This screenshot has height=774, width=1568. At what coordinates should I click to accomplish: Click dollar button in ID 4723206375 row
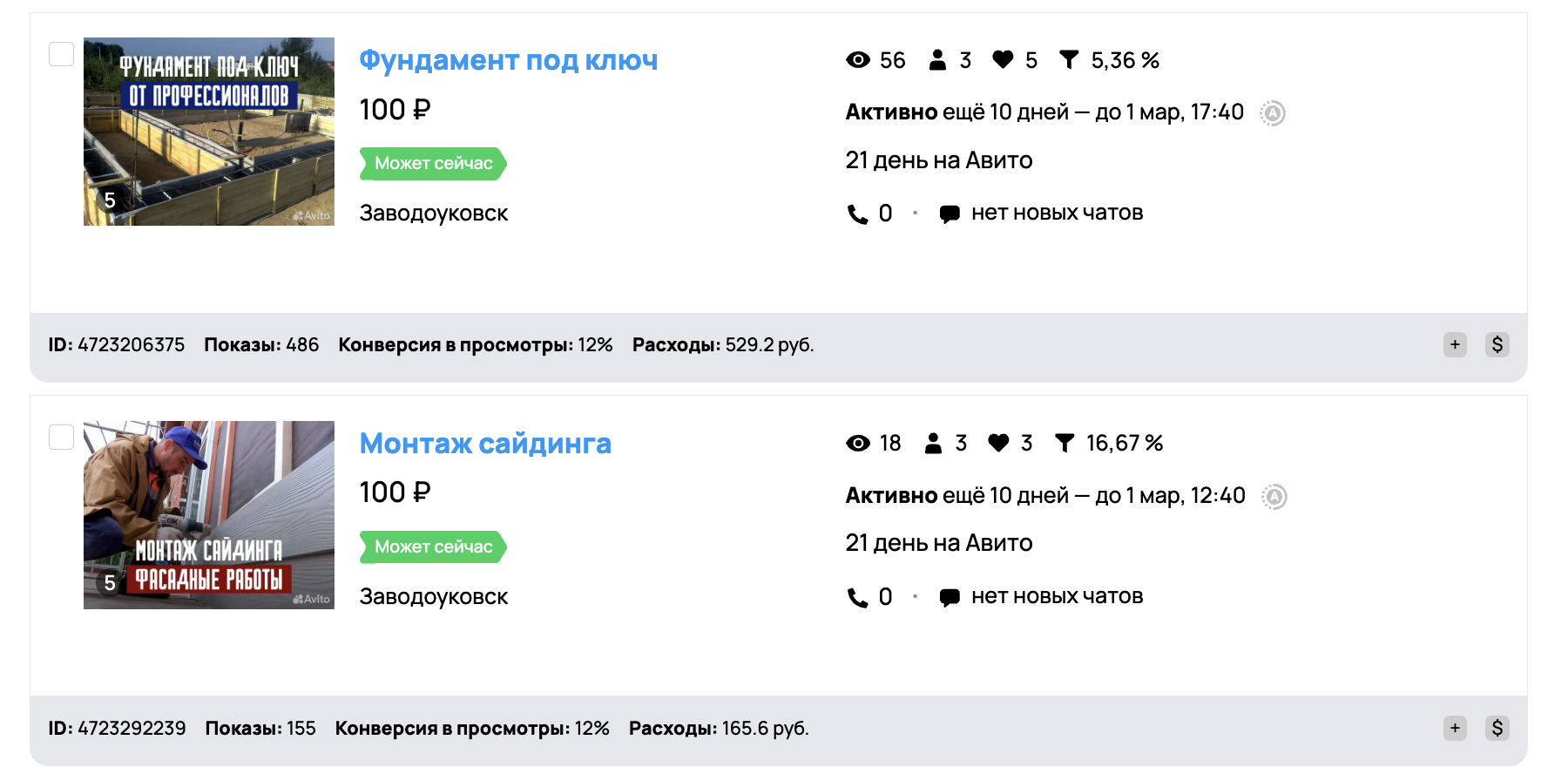(x=1497, y=345)
